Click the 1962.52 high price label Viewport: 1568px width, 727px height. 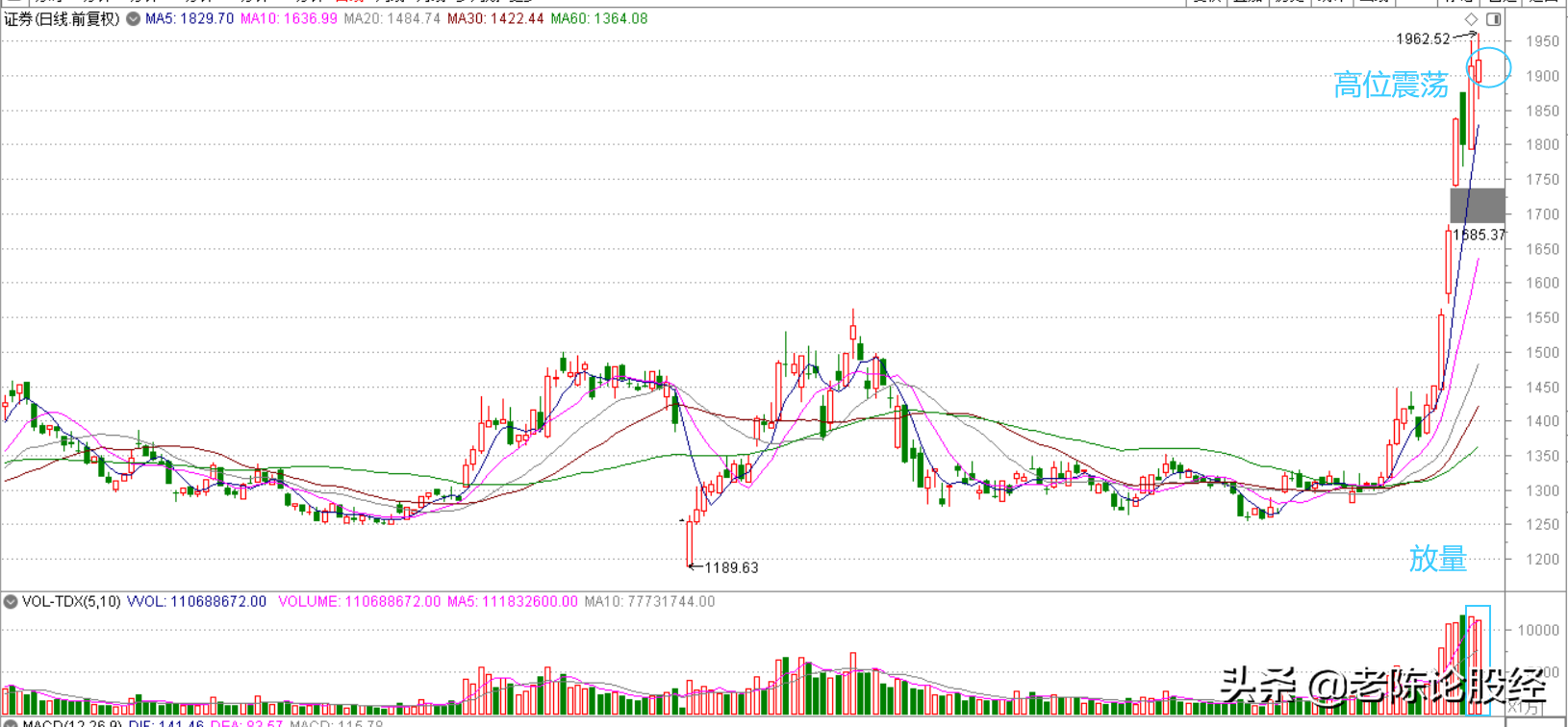point(1423,39)
